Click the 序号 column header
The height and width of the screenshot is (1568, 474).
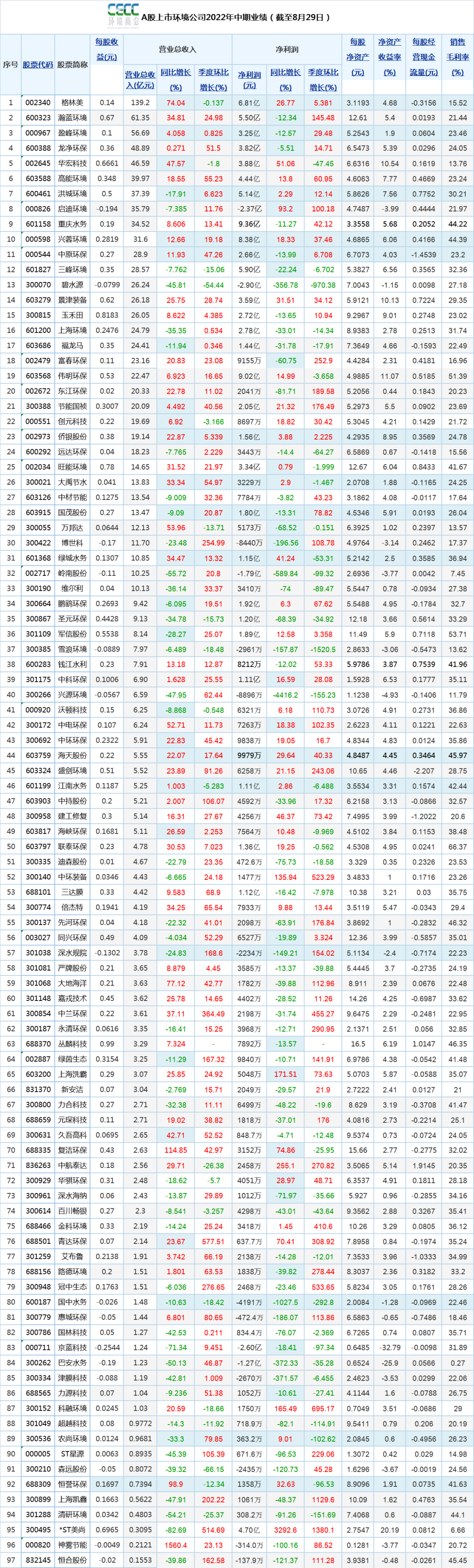11,64
